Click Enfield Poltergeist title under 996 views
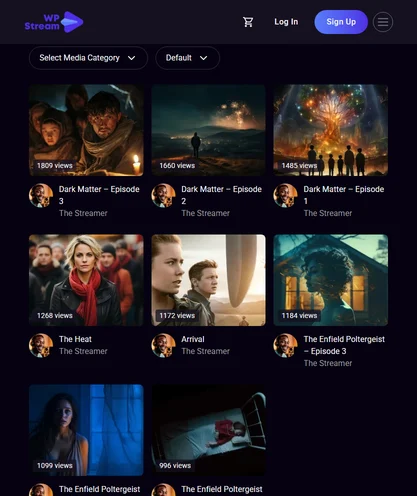Viewport: 417px width, 496px height. pyautogui.click(x=222, y=489)
